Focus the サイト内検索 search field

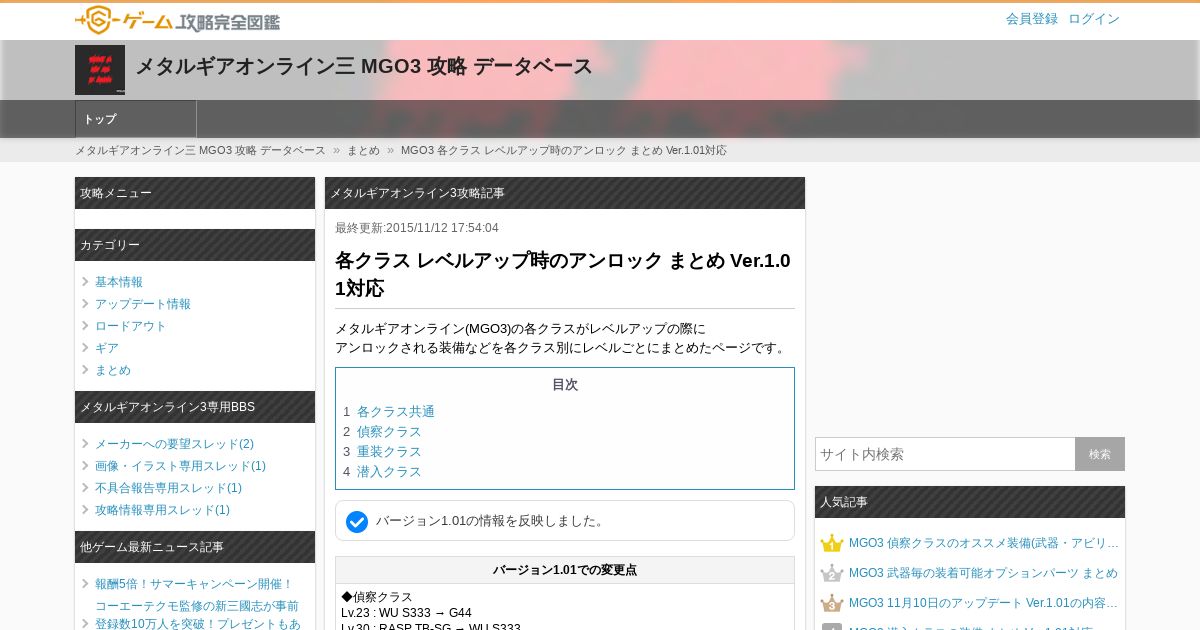pyautogui.click(x=945, y=454)
